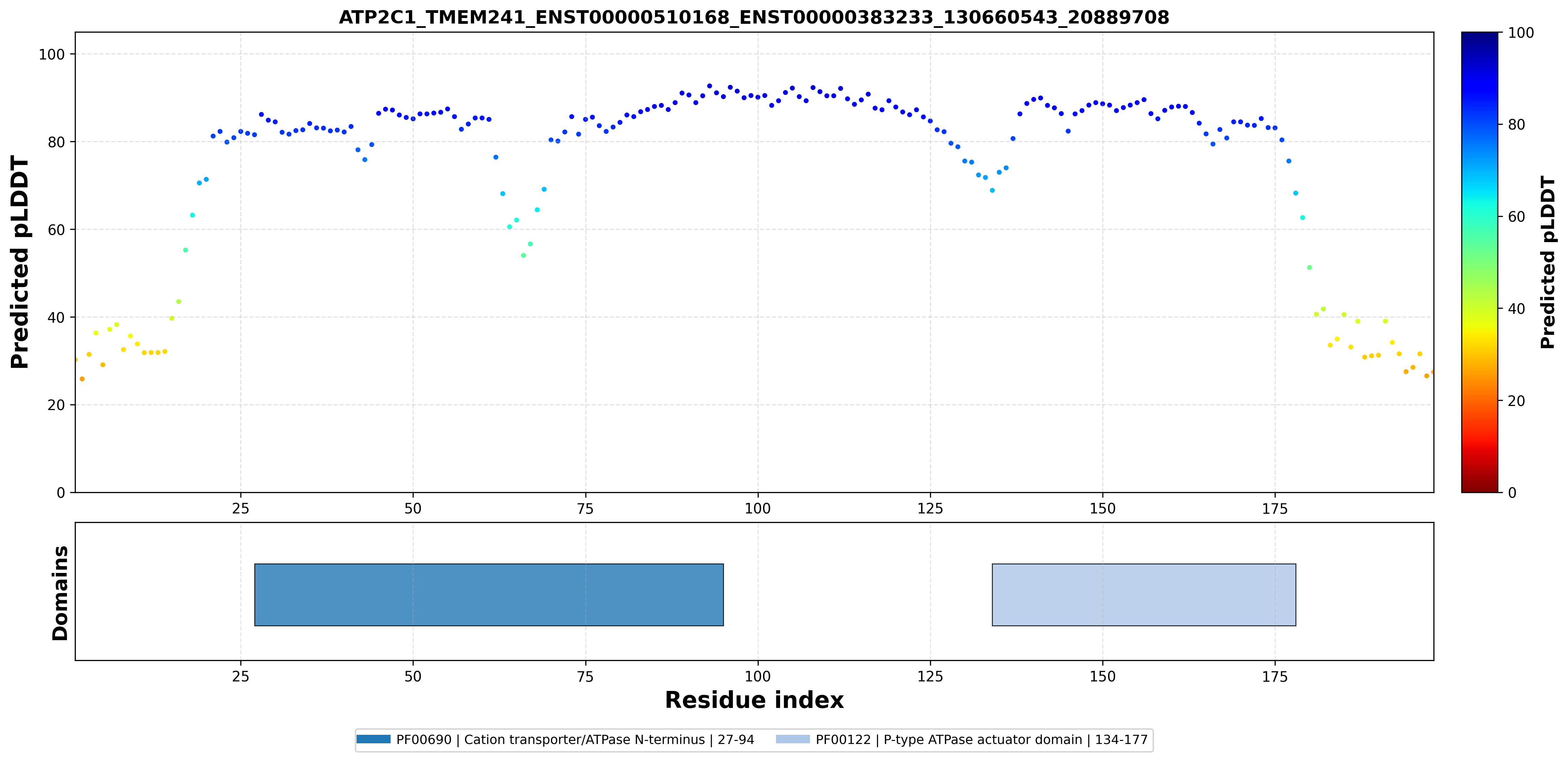Click the pLDDT colorbar gradient
The width and height of the screenshot is (1568, 762).
[1479, 262]
